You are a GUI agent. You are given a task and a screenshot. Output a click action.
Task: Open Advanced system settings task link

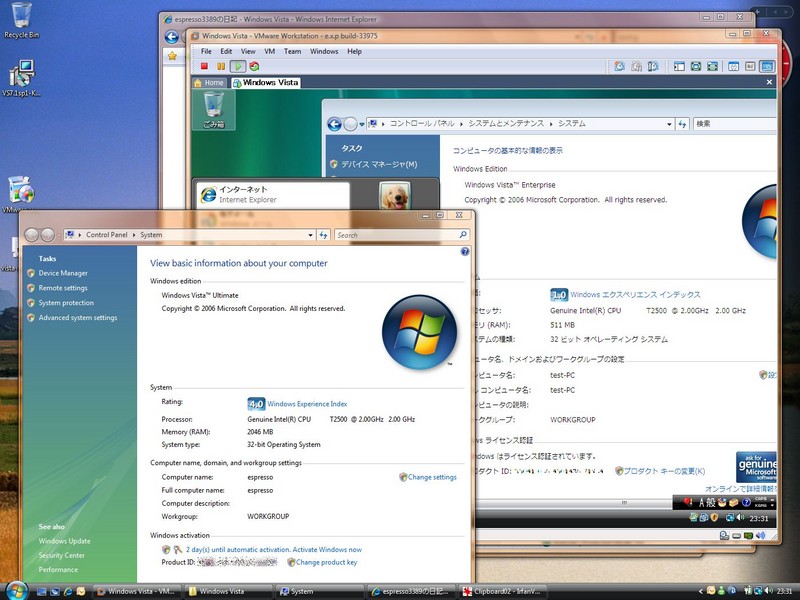tap(78, 318)
